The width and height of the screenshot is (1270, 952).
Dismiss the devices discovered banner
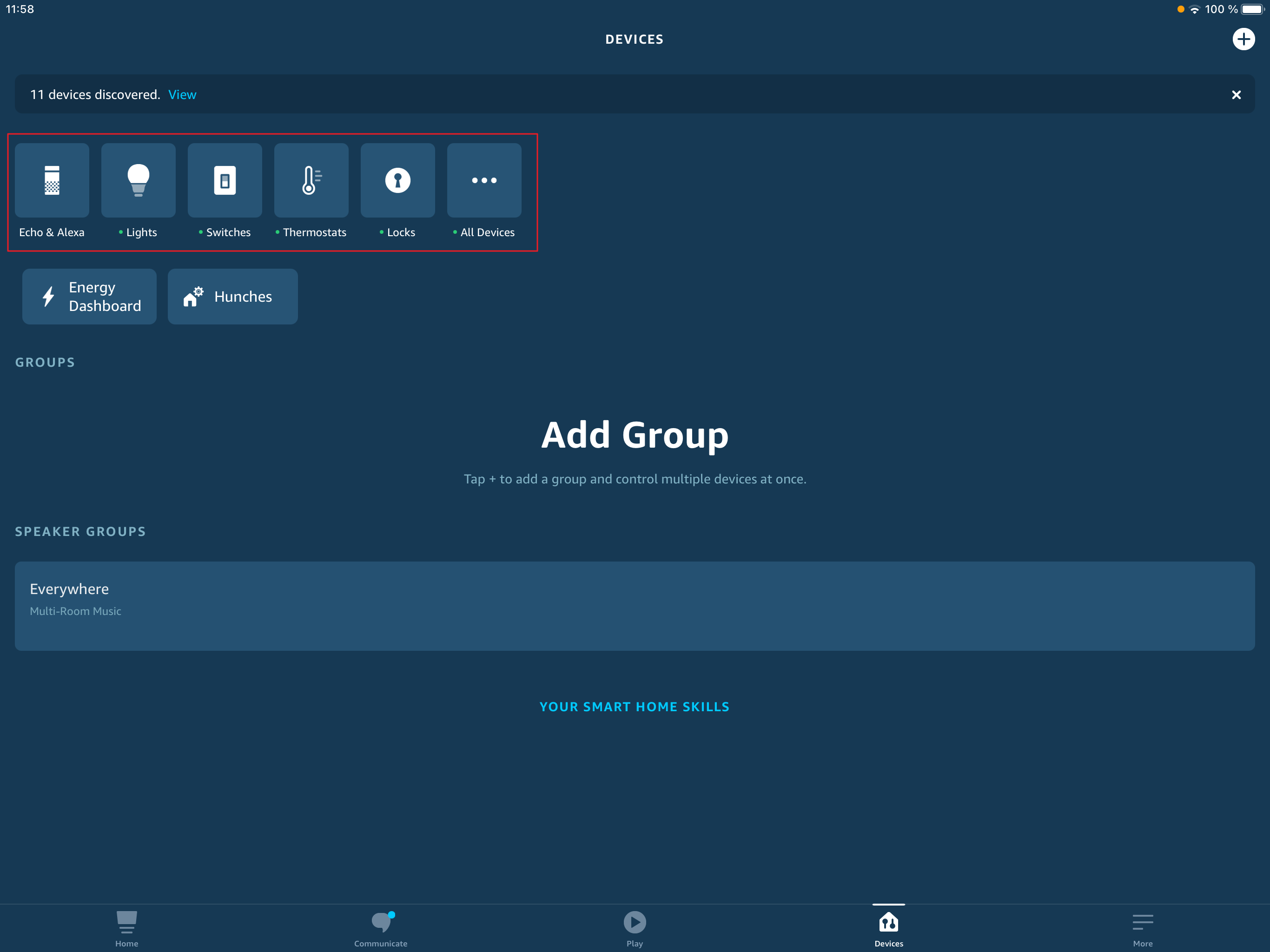coord(1236,95)
